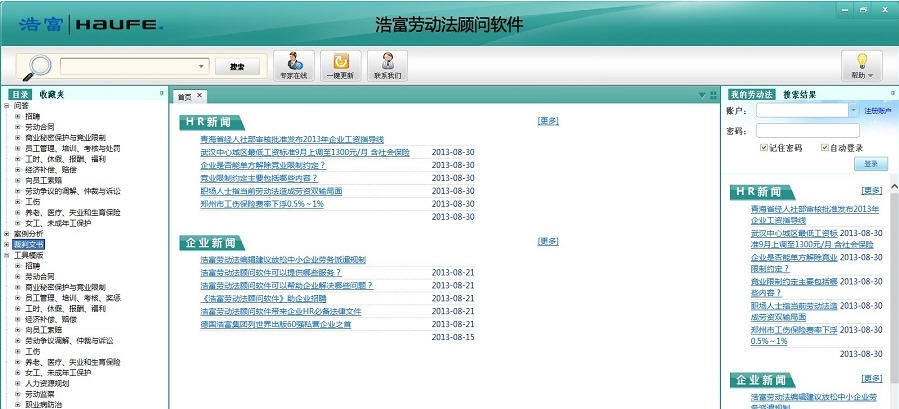Select 养老、医疗、失业和生育保险 under 工具模版
The height and width of the screenshot is (409, 899).
click(73, 362)
